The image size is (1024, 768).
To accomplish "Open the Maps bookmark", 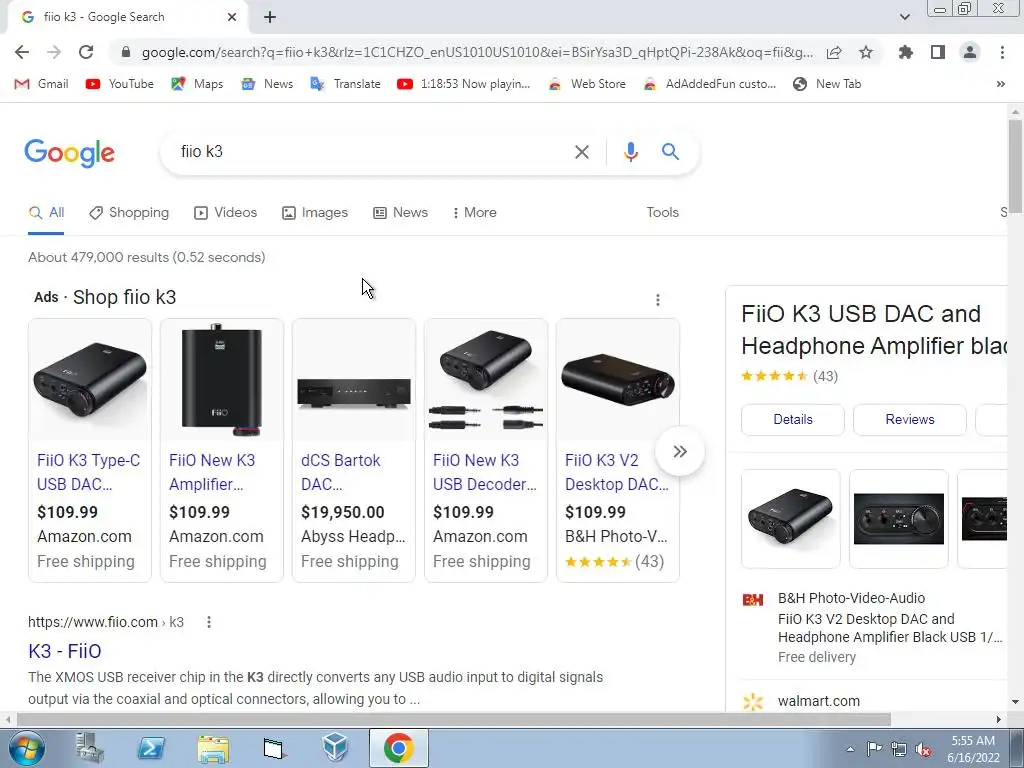I will click(197, 84).
